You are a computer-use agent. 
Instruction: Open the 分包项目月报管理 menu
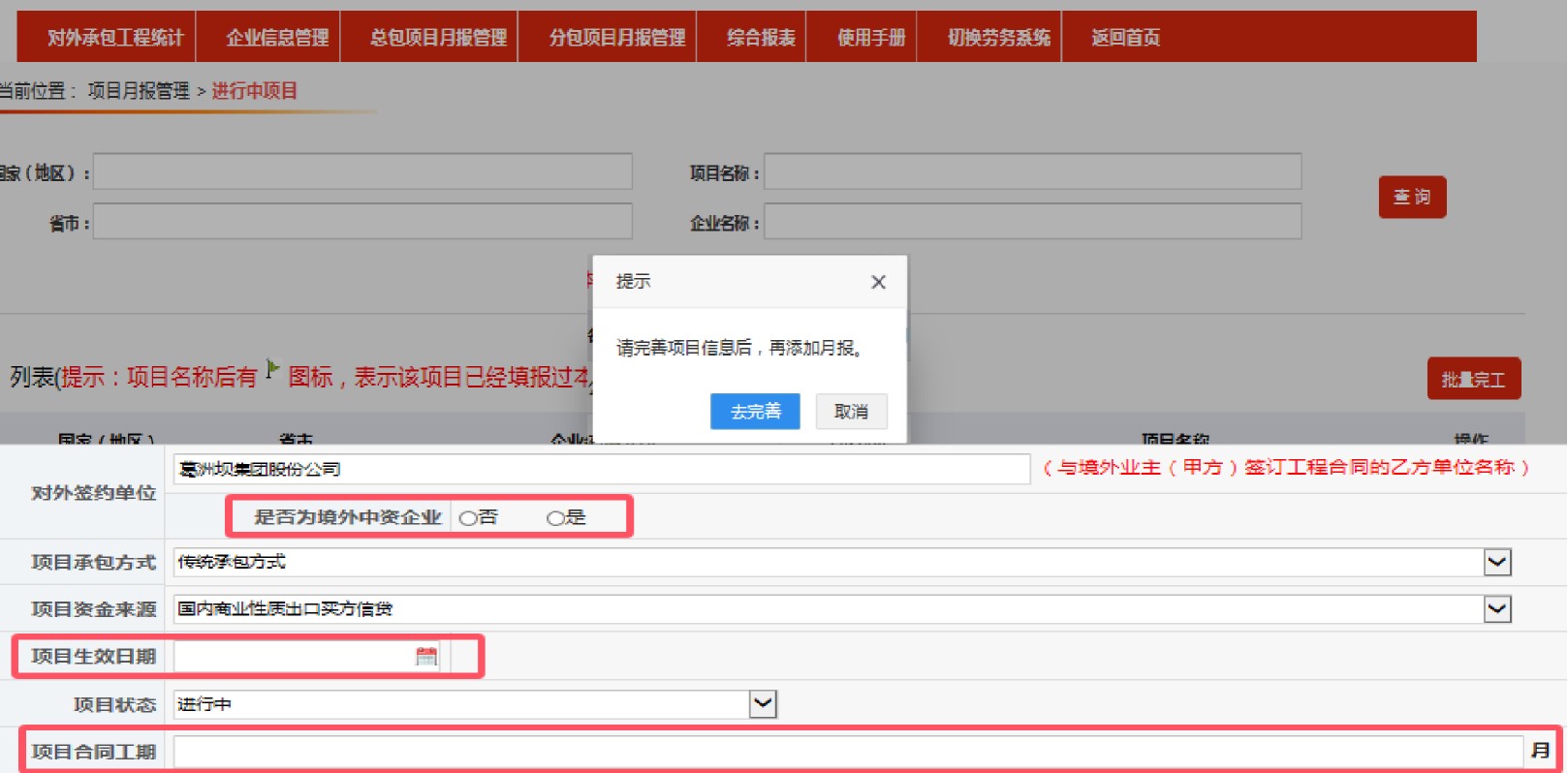coord(616,38)
